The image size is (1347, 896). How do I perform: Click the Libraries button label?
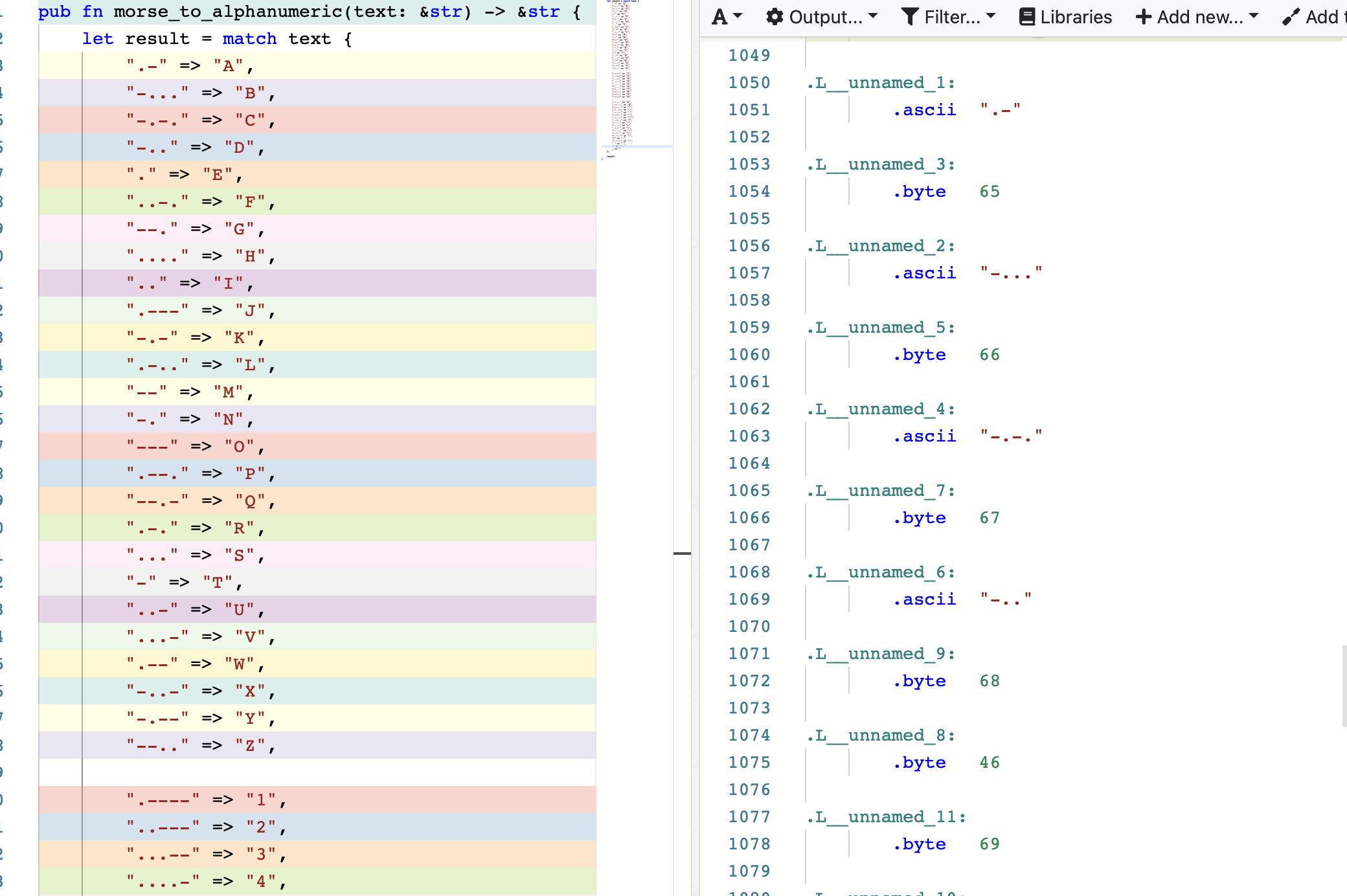click(x=1076, y=17)
